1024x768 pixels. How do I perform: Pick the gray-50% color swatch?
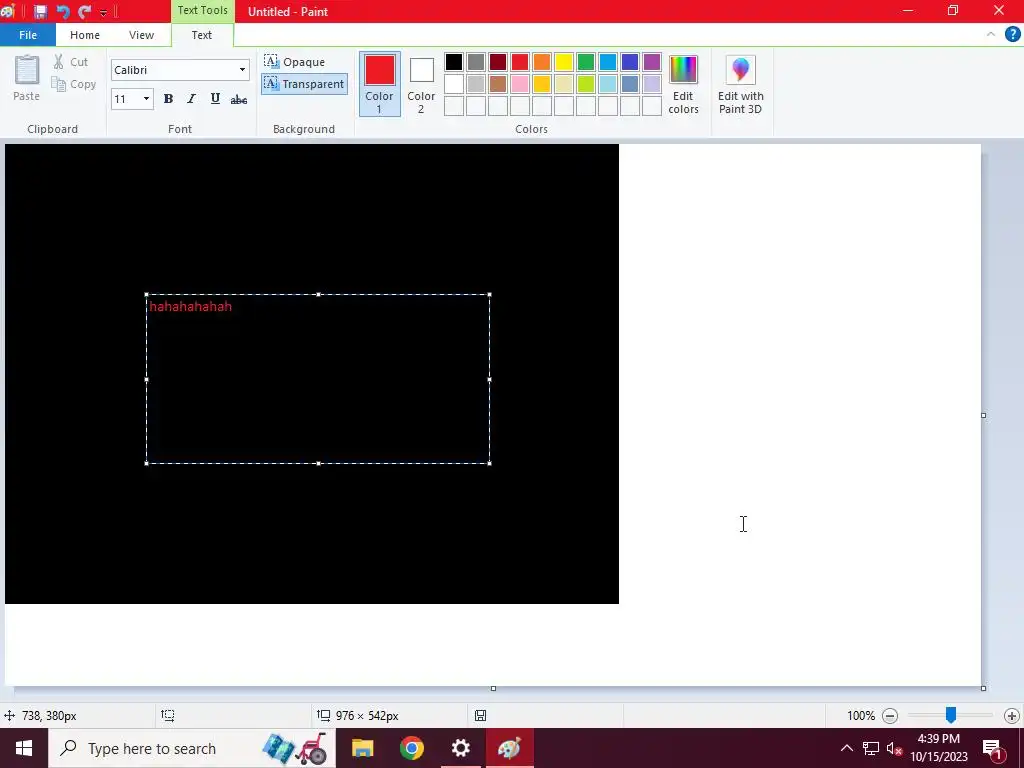[x=476, y=62]
